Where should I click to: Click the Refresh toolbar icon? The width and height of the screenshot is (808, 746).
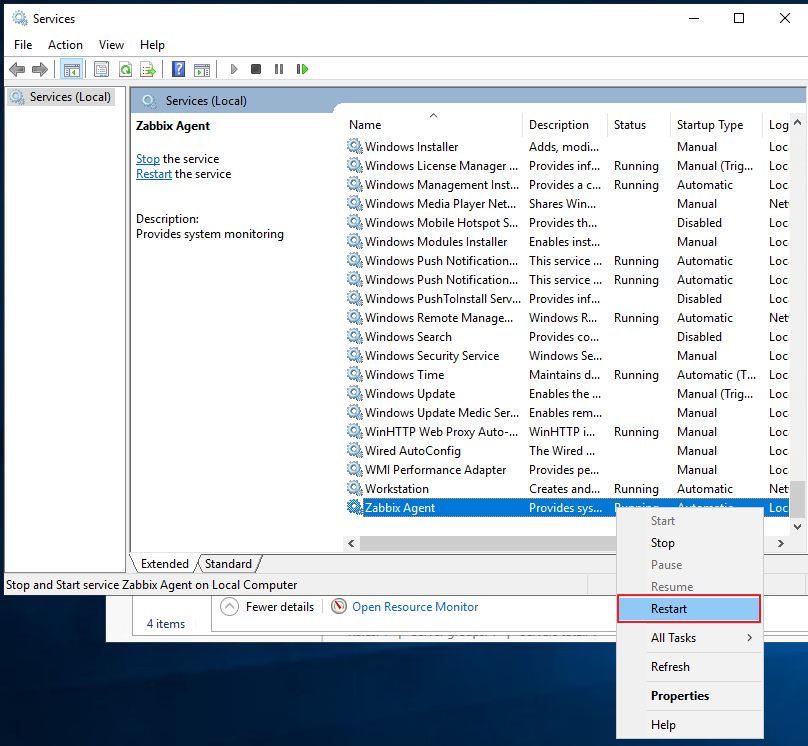tap(125, 69)
